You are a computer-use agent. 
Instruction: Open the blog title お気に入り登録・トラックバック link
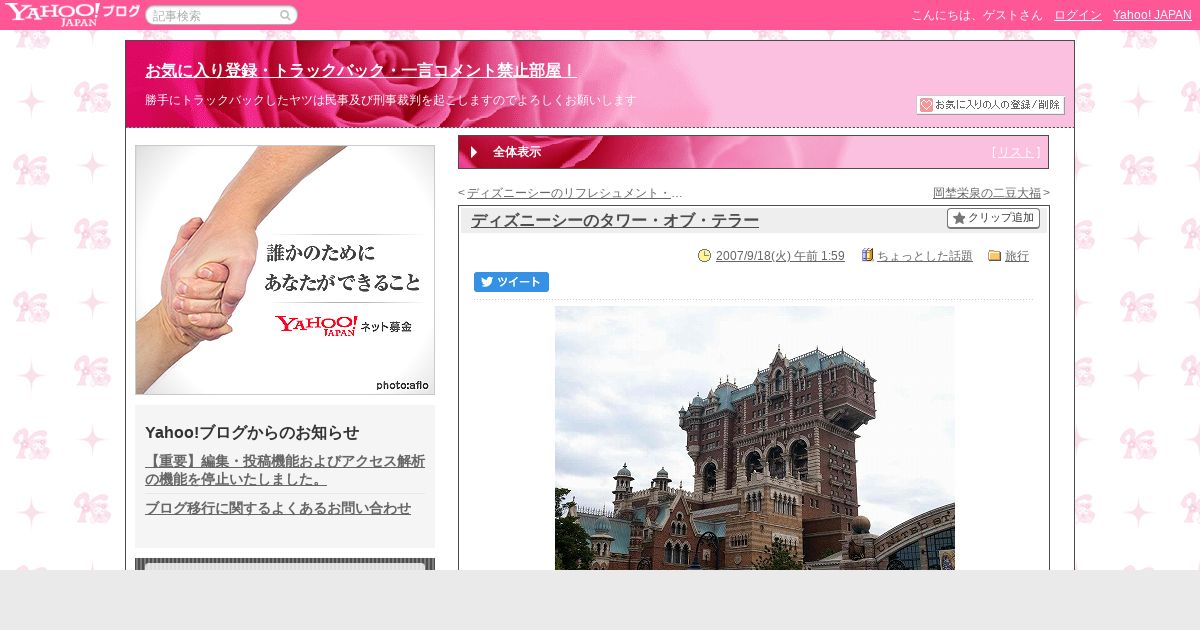361,71
